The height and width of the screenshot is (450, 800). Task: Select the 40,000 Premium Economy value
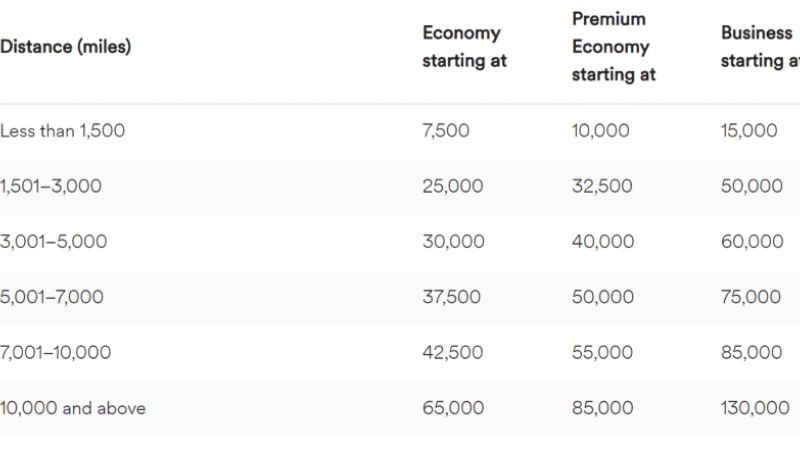pyautogui.click(x=603, y=241)
